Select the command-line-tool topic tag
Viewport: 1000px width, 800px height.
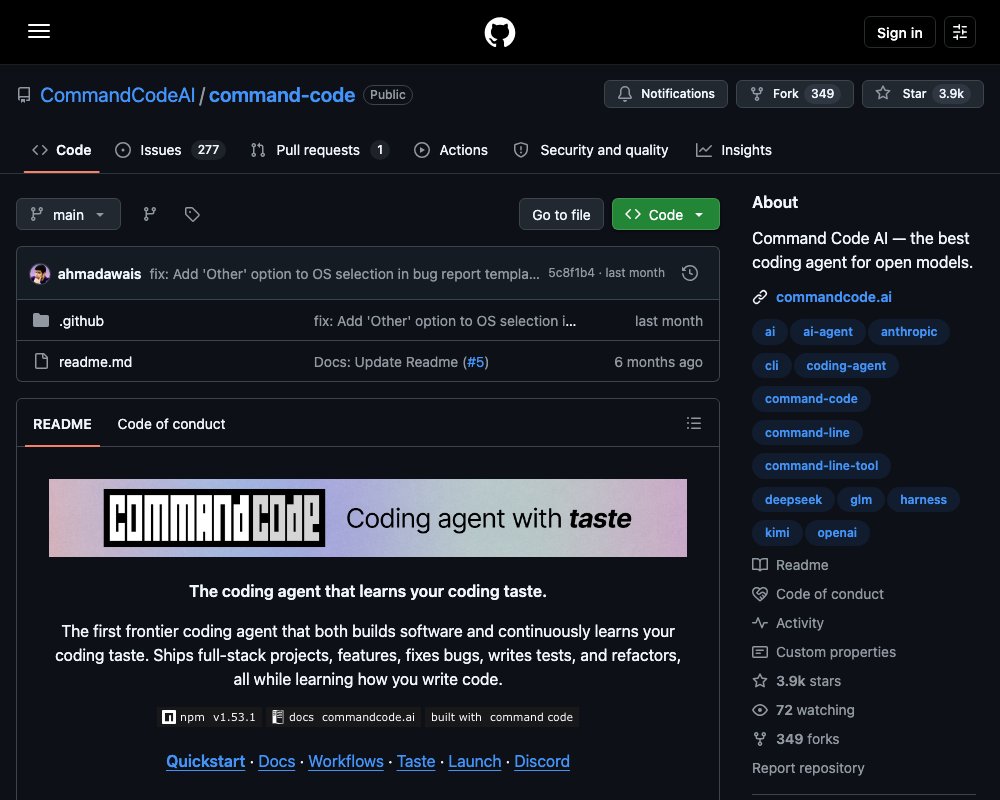[821, 466]
